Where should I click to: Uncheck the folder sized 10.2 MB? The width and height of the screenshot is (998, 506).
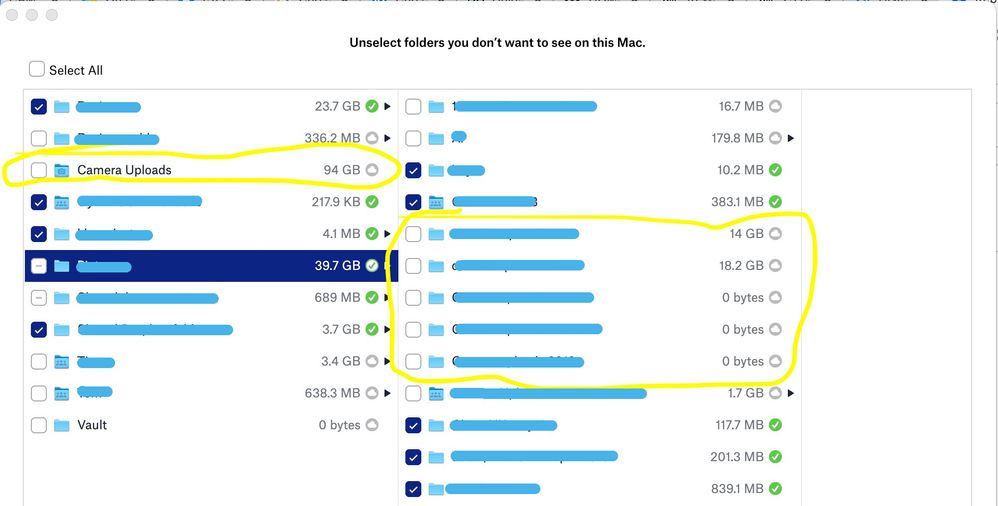(413, 170)
